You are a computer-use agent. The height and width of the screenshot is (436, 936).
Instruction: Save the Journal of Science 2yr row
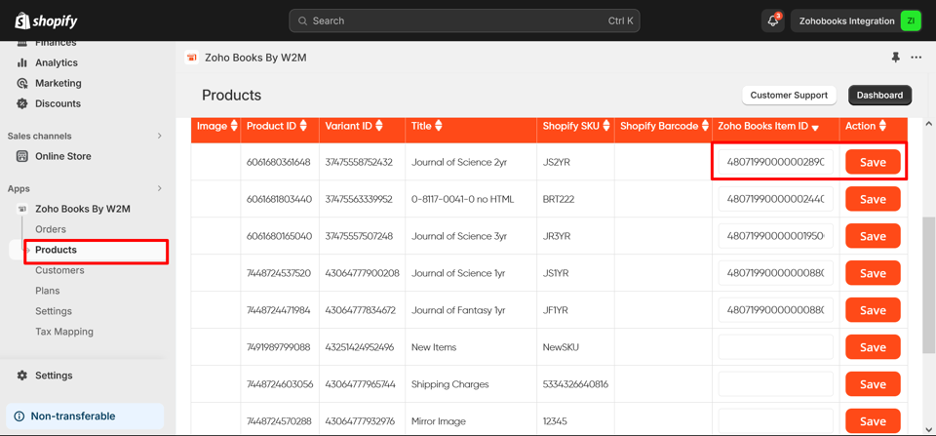tap(872, 162)
